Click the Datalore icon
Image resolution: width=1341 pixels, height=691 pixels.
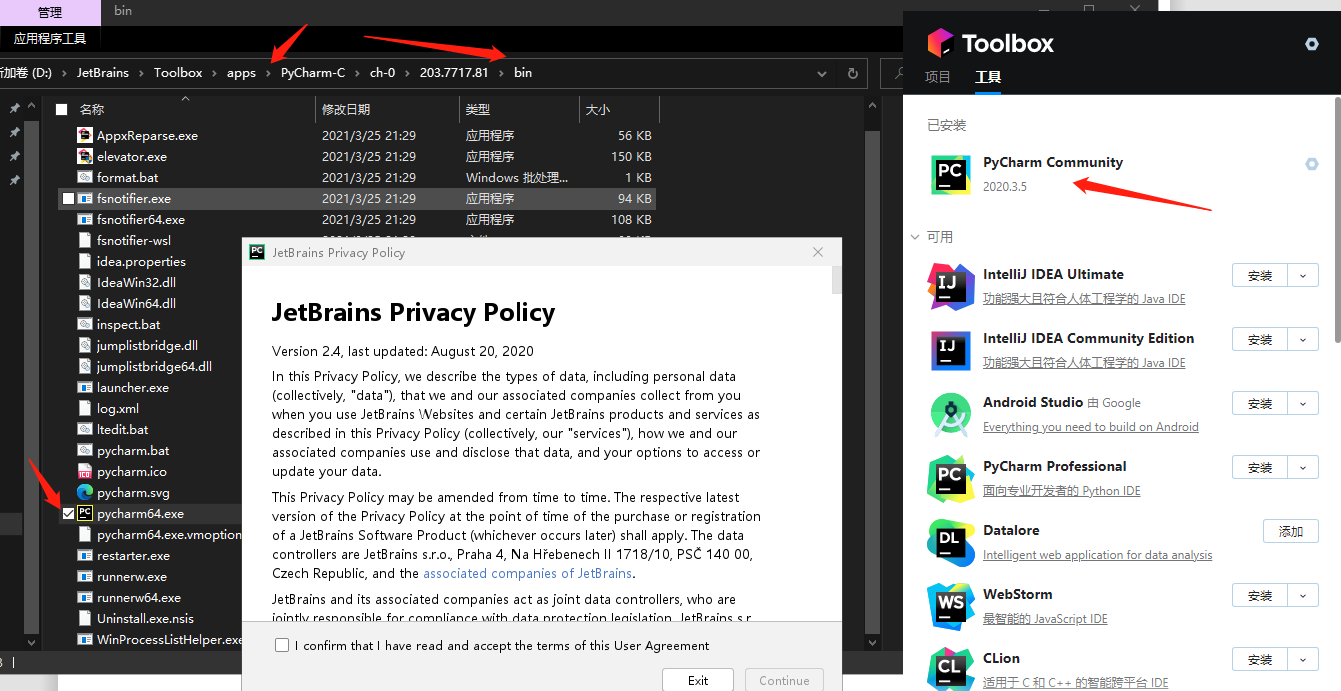[x=950, y=542]
